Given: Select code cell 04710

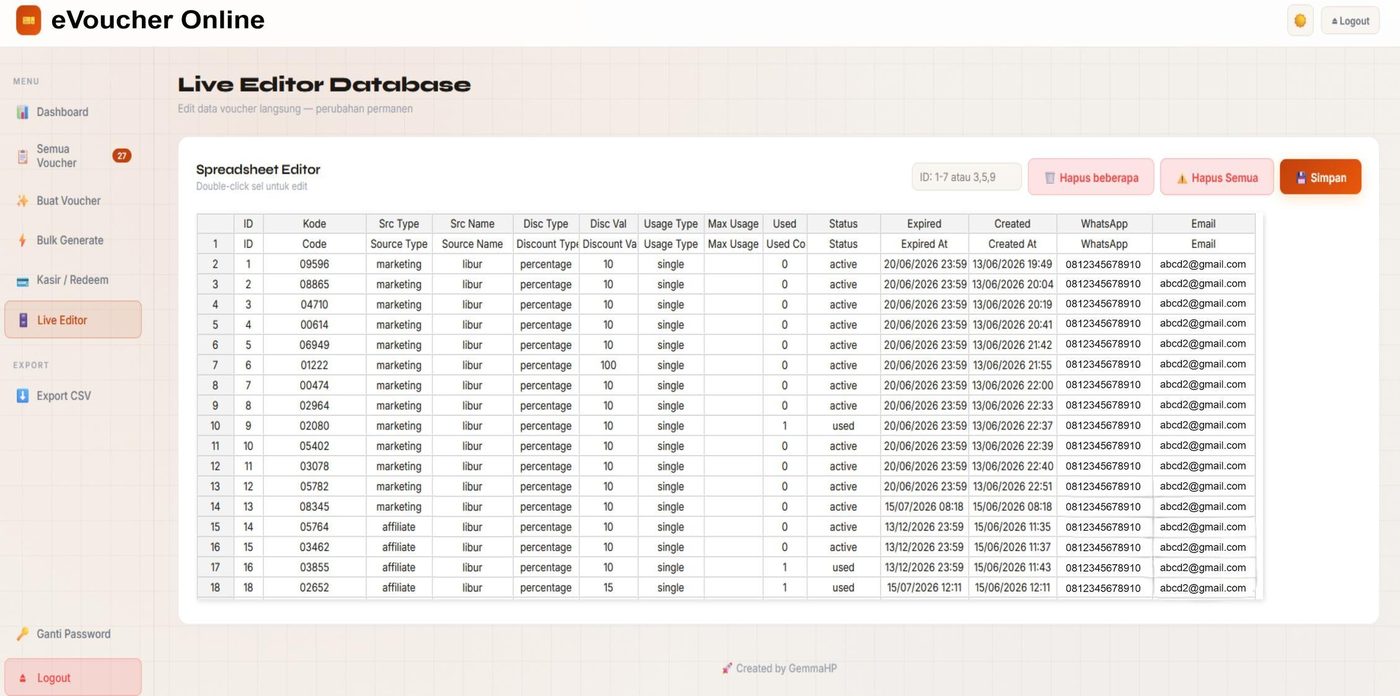Looking at the screenshot, I should point(314,305).
